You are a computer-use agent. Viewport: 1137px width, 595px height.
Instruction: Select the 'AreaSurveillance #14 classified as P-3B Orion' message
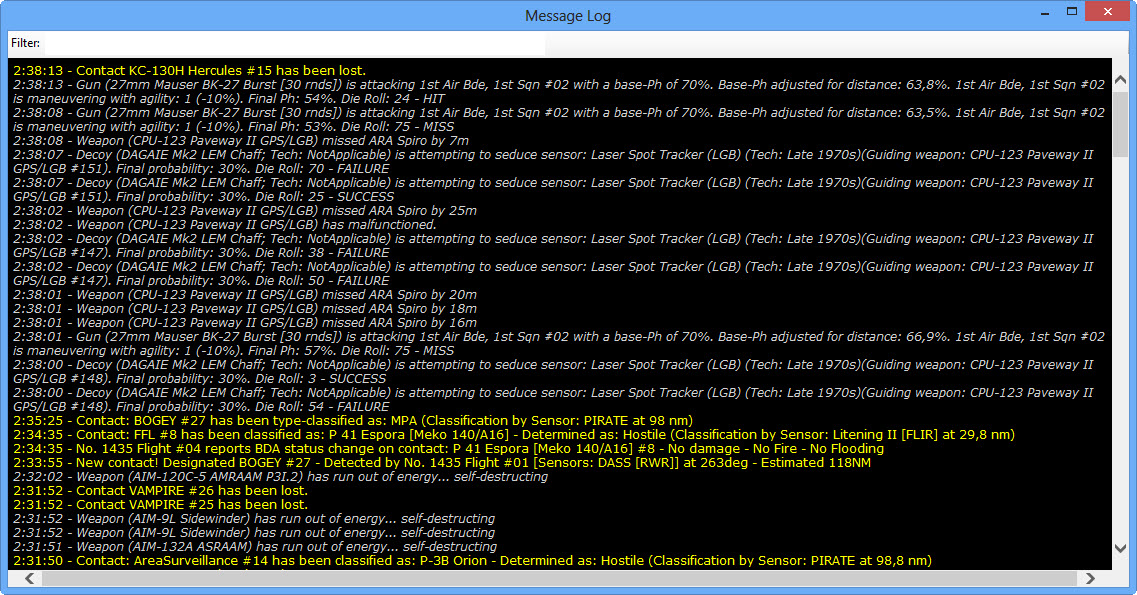pyautogui.click(x=473, y=561)
